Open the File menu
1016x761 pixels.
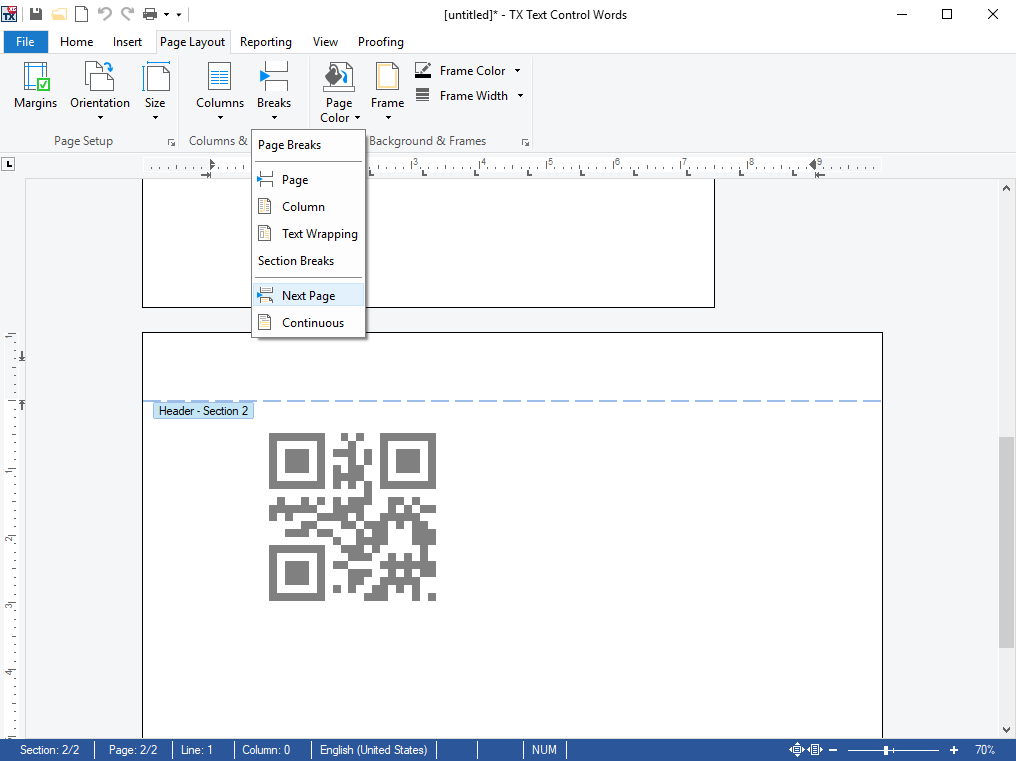point(26,42)
